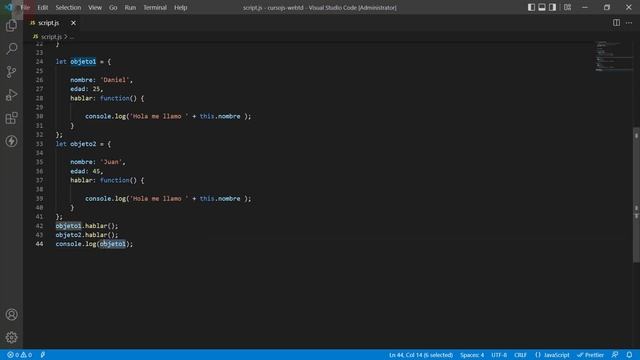This screenshot has width=640, height=360.
Task: Click line number 44 in gutter
Action: tap(39, 244)
